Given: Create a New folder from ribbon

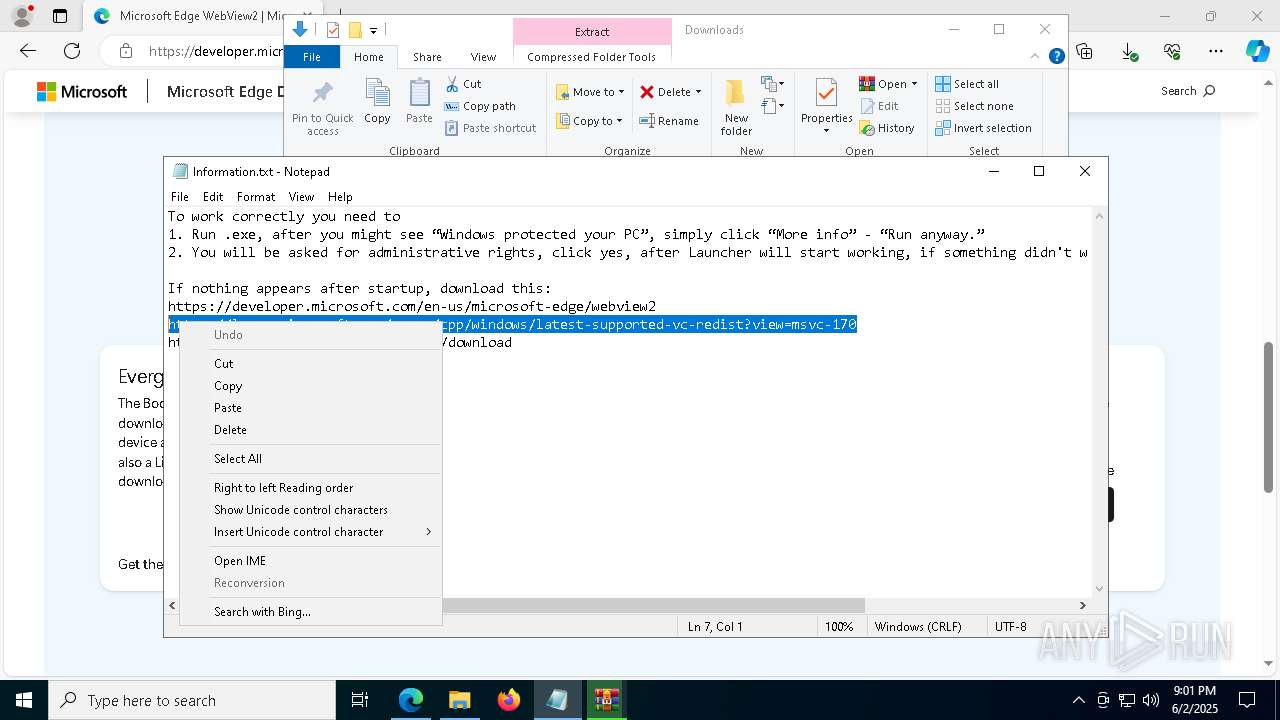Looking at the screenshot, I should [736, 108].
